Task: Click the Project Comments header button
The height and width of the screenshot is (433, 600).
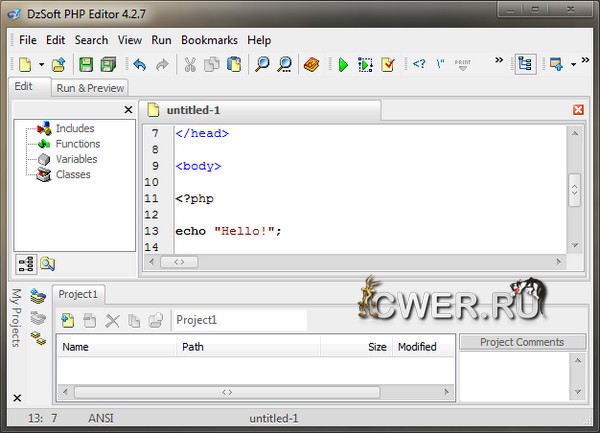Action: coord(520,342)
